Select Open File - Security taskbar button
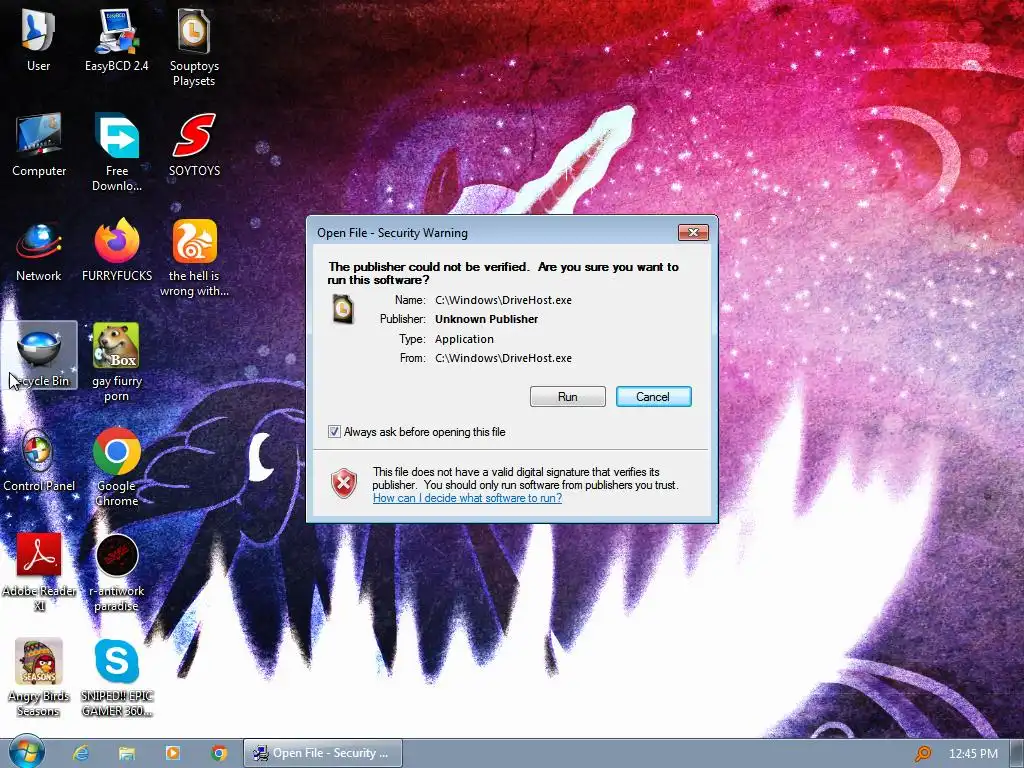 click(x=323, y=753)
